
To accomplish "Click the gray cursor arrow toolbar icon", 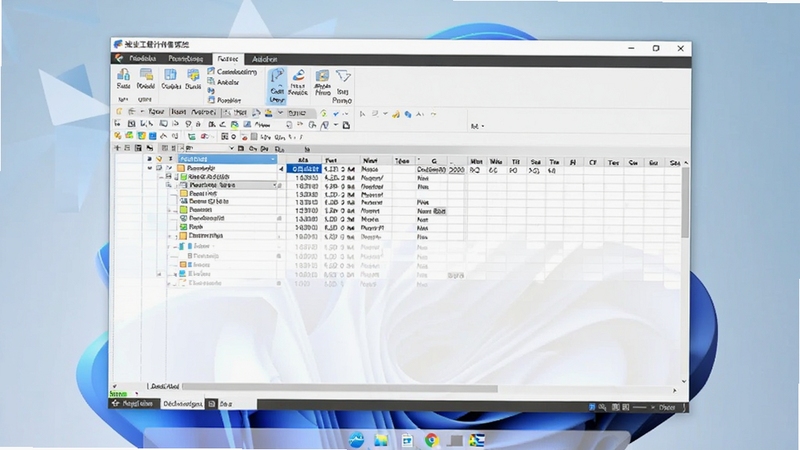I will (x=362, y=114).
